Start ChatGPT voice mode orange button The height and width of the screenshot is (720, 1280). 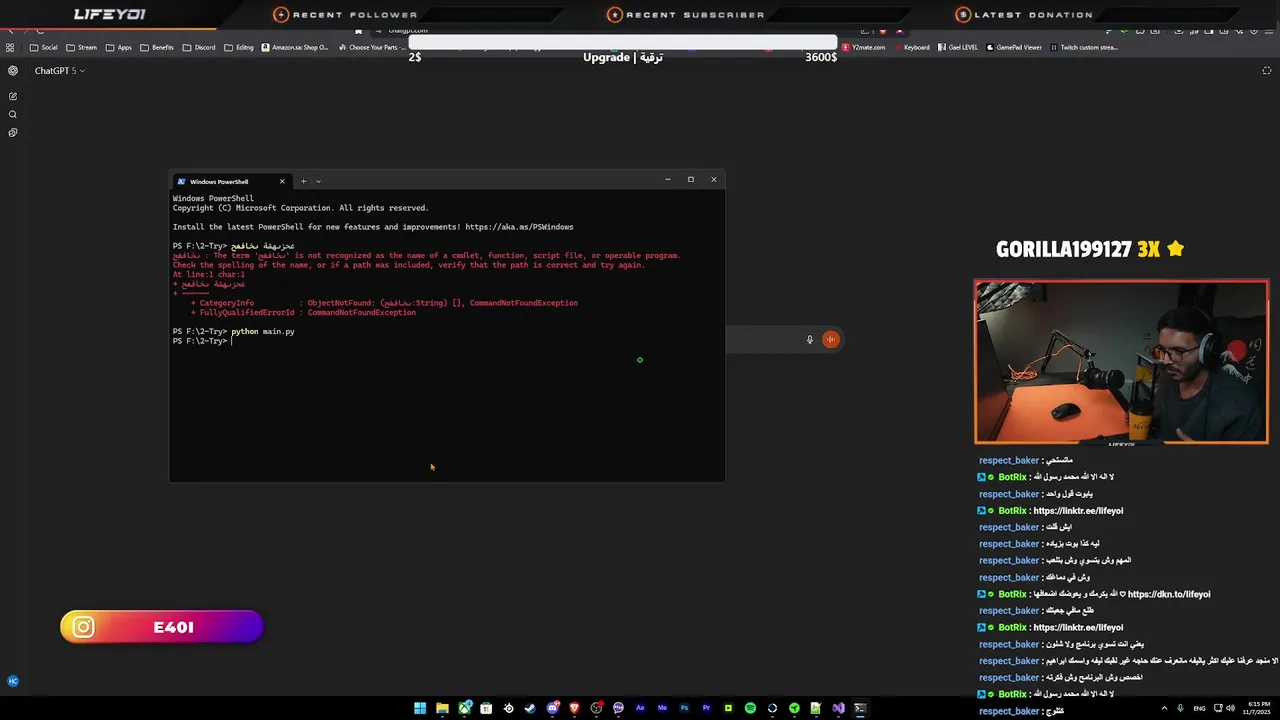(x=830, y=339)
